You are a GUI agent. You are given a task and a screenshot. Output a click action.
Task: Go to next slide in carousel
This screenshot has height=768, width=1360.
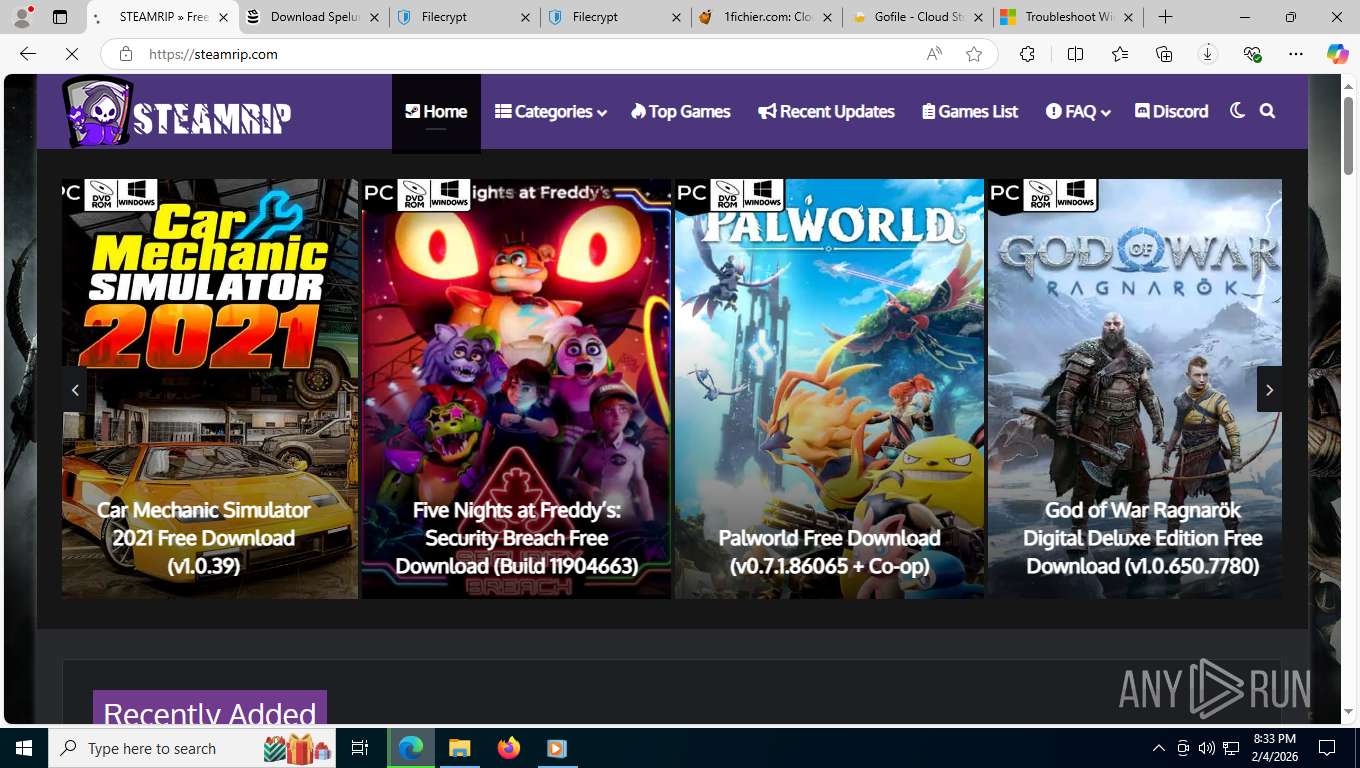point(1269,390)
